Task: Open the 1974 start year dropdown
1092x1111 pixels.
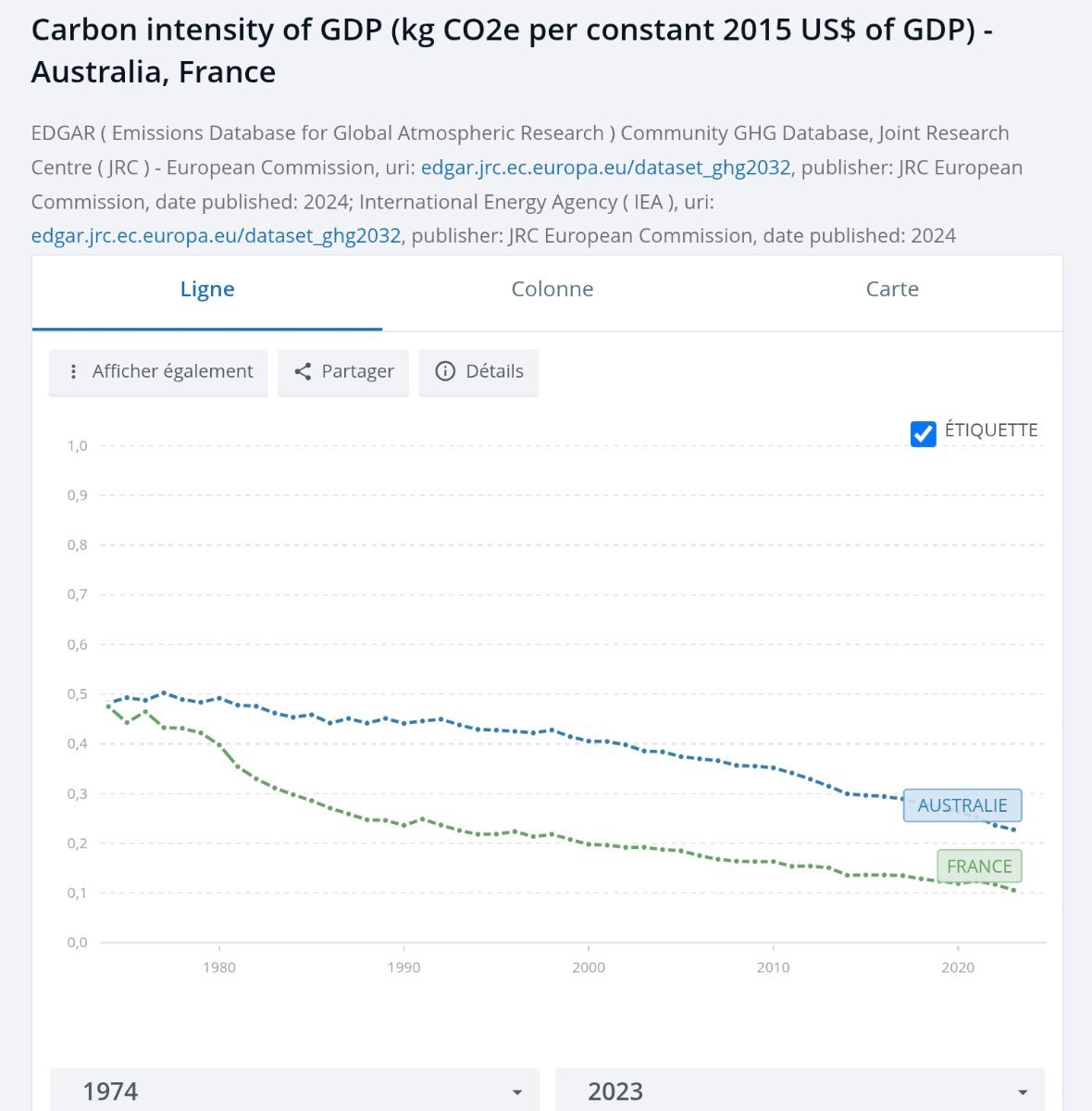Action: pyautogui.click(x=294, y=1092)
